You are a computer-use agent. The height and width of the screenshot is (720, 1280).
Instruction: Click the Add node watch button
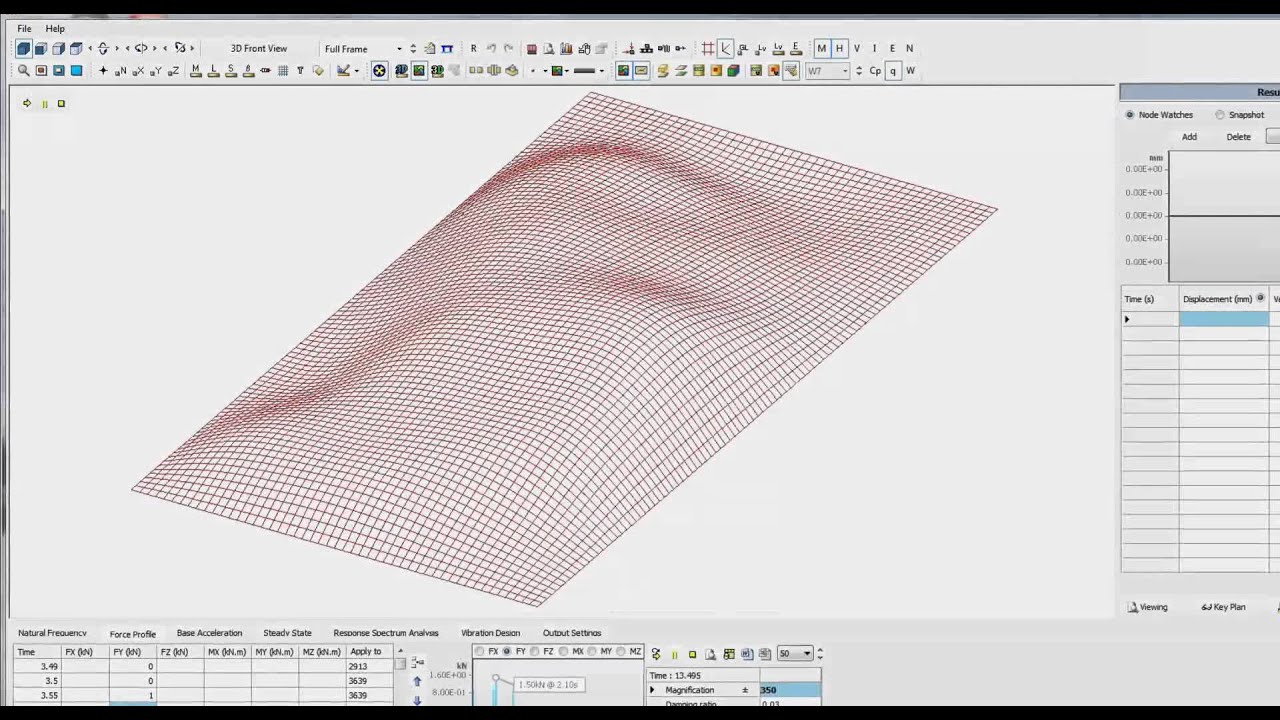(x=1189, y=137)
